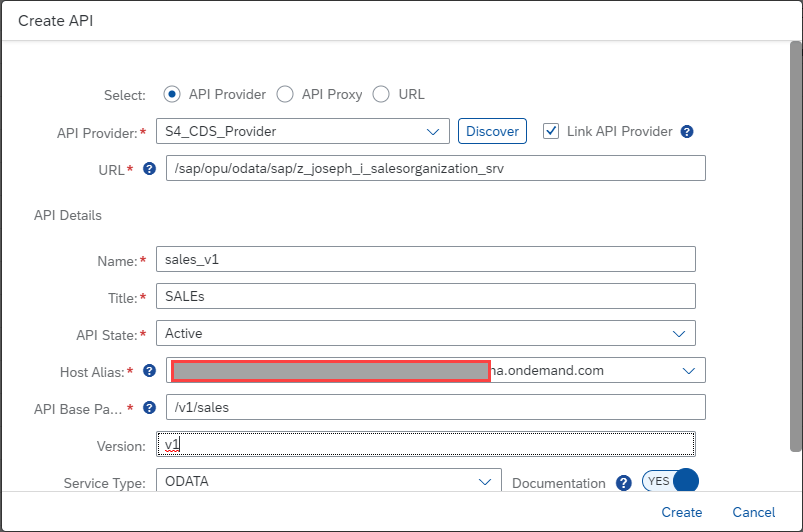Select the API Proxy radio button

[285, 95]
